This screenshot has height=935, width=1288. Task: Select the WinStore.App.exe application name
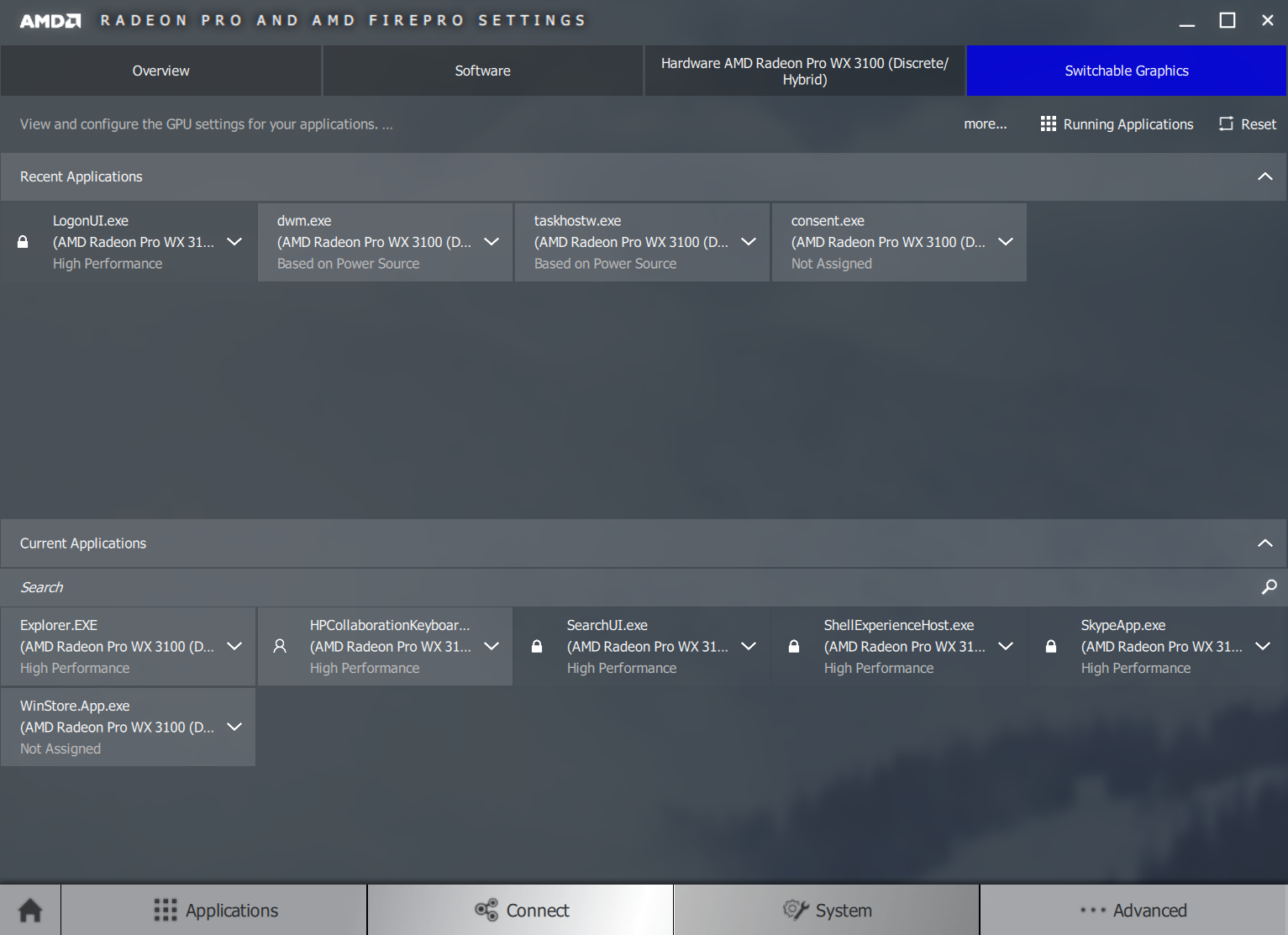(x=75, y=706)
